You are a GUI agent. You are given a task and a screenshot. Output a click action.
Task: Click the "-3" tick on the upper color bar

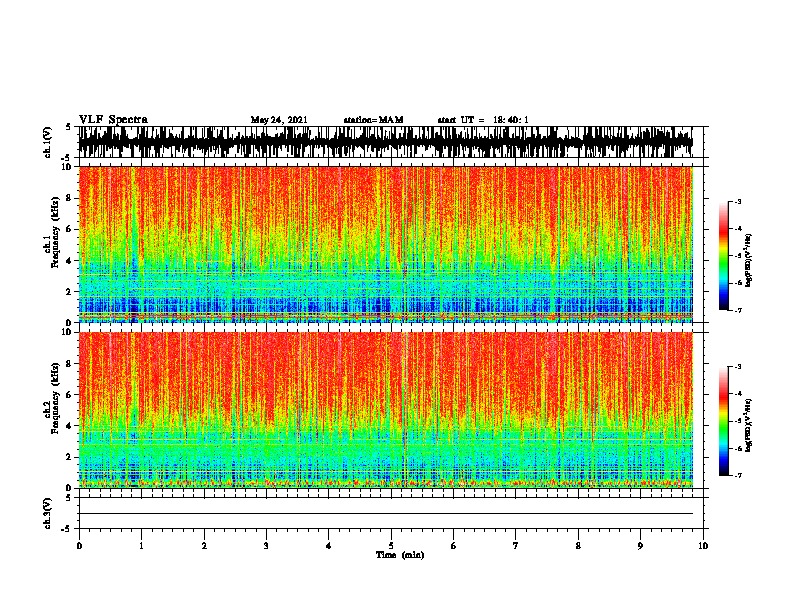tap(738, 201)
